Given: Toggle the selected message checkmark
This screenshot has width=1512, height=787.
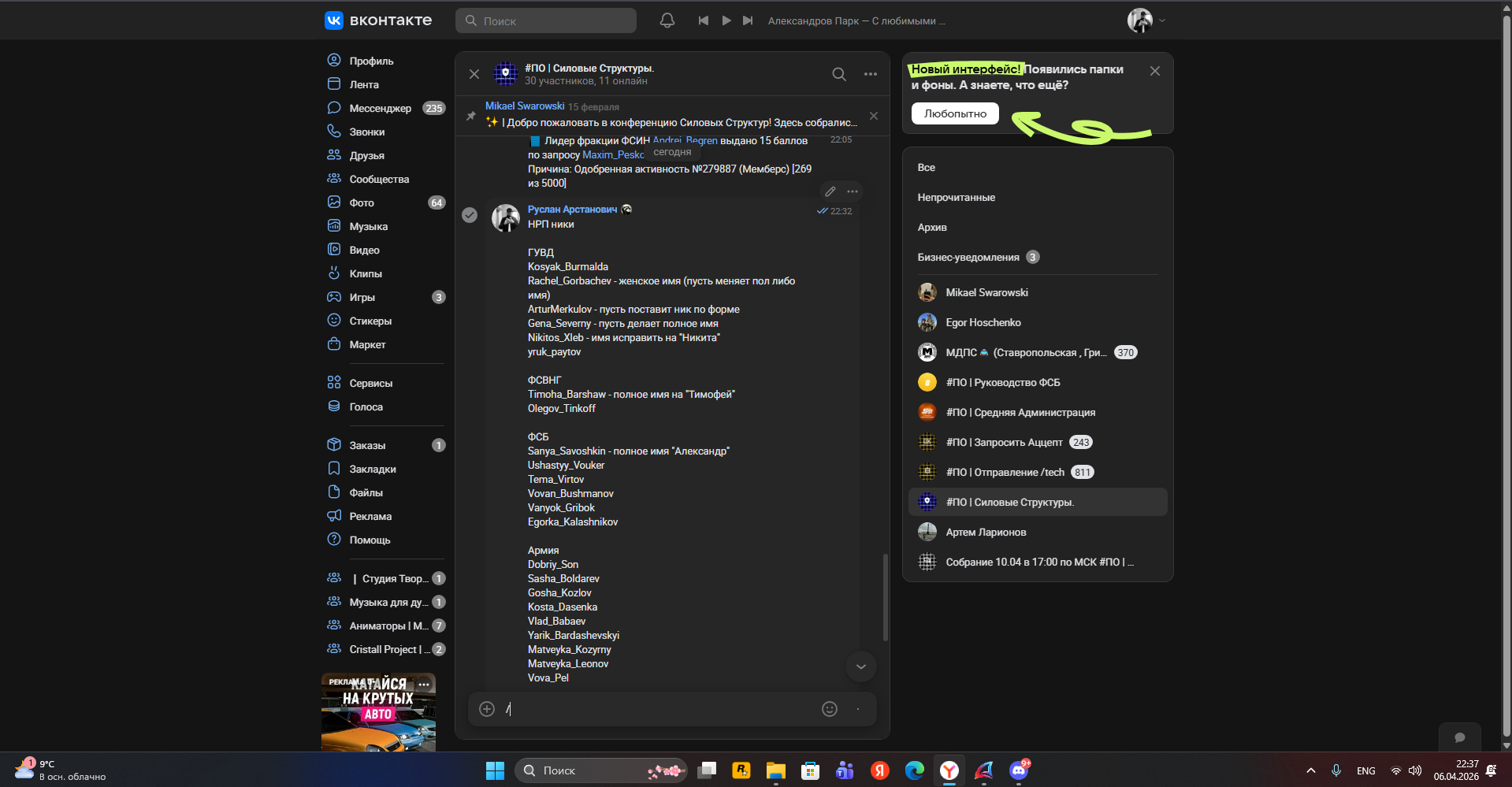Looking at the screenshot, I should coord(470,215).
